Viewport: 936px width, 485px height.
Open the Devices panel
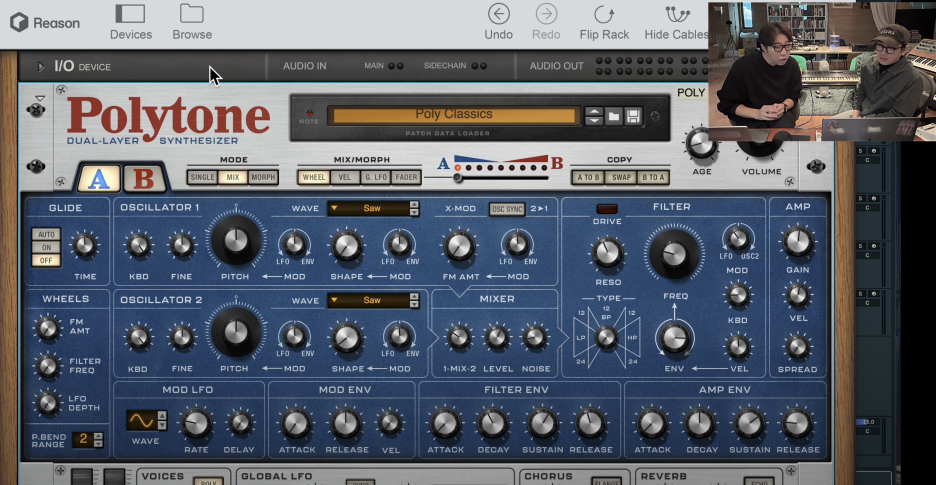(x=131, y=22)
